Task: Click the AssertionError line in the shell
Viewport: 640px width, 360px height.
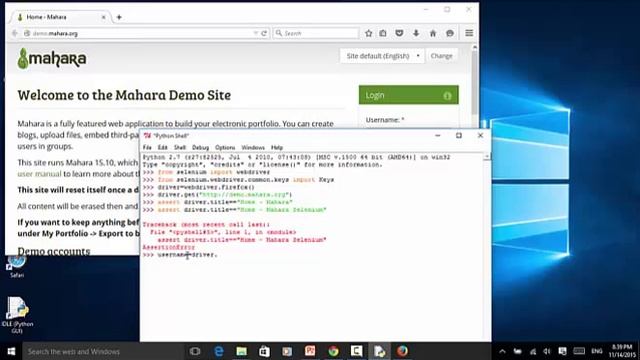Action: [x=169, y=247]
